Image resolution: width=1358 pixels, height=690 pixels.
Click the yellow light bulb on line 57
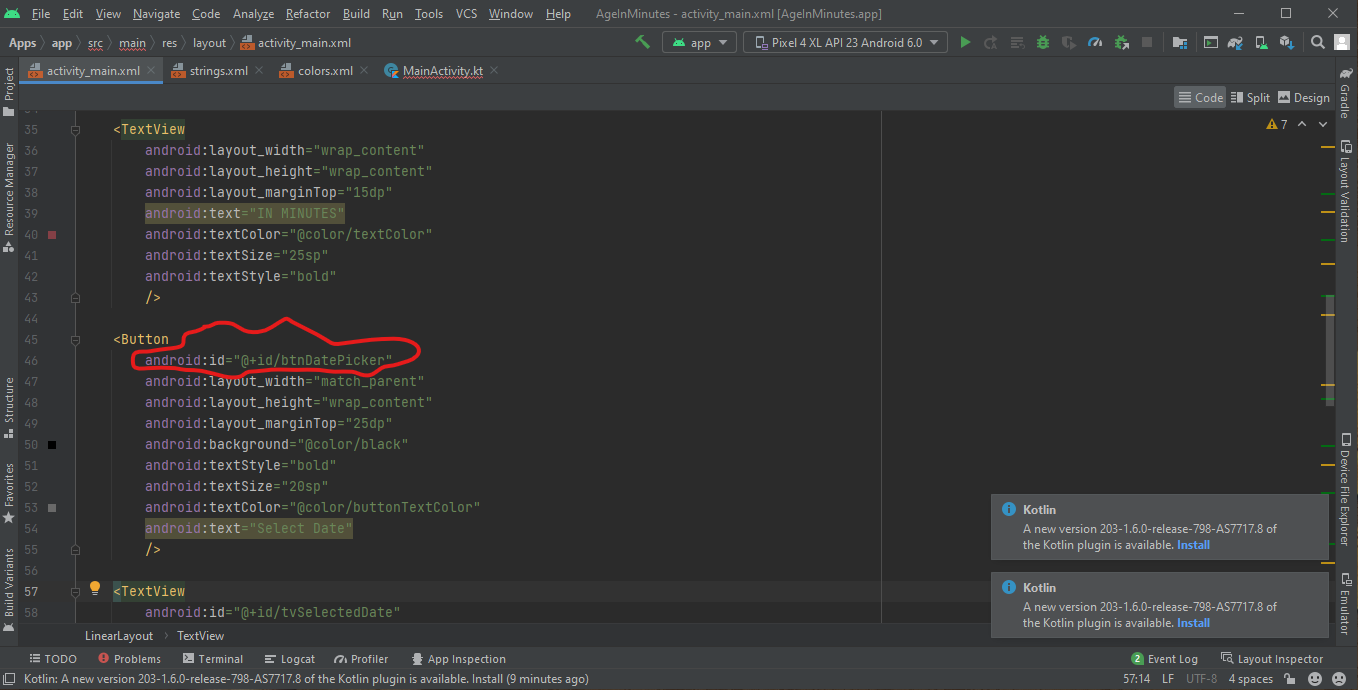tap(95, 589)
